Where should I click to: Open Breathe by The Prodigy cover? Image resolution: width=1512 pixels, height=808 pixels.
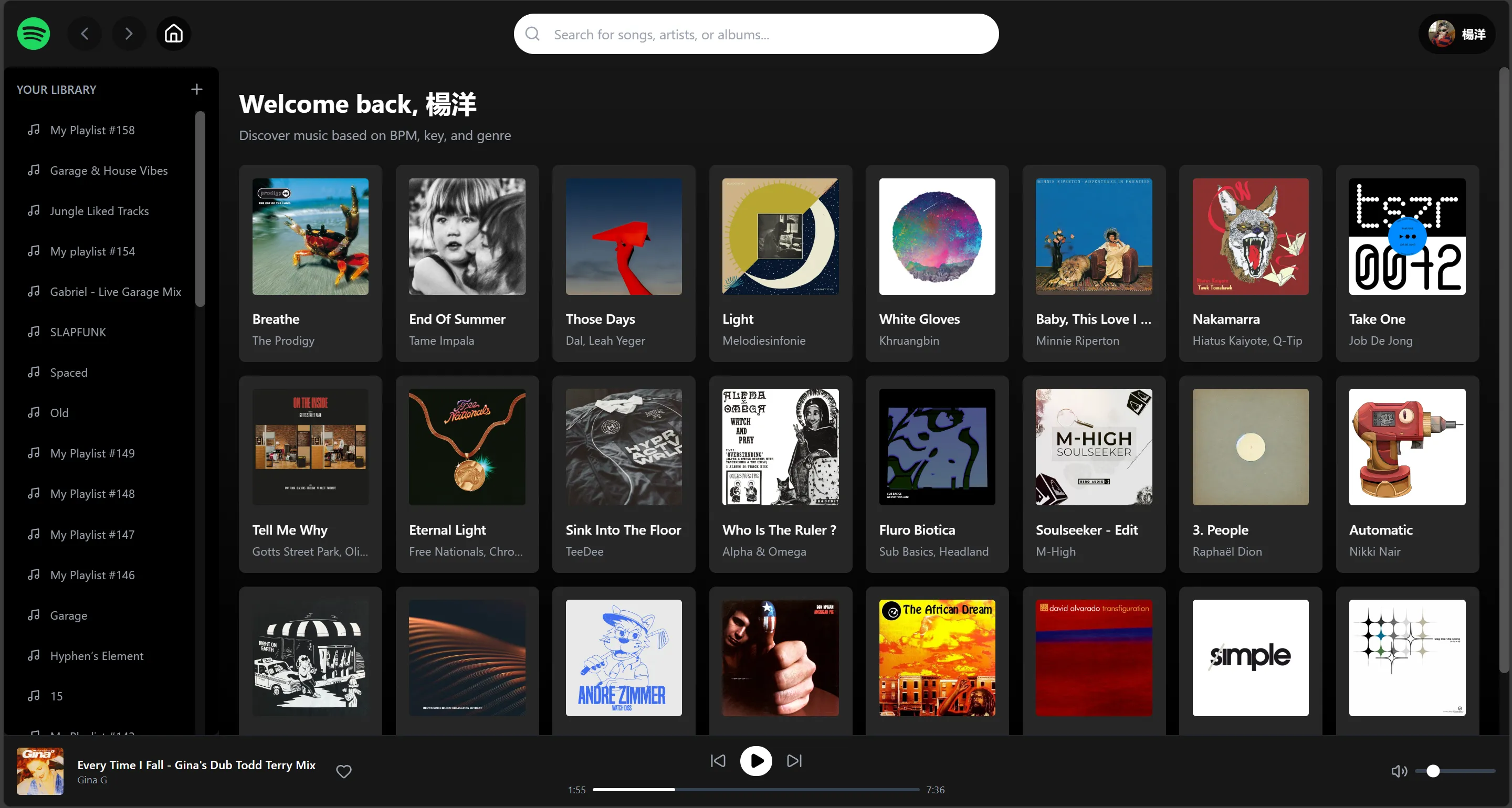pos(310,237)
